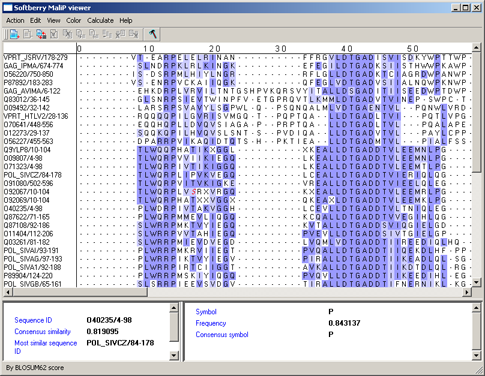Select sequence O70641/448-556
This screenshot has height=376, width=485.
(28, 124)
